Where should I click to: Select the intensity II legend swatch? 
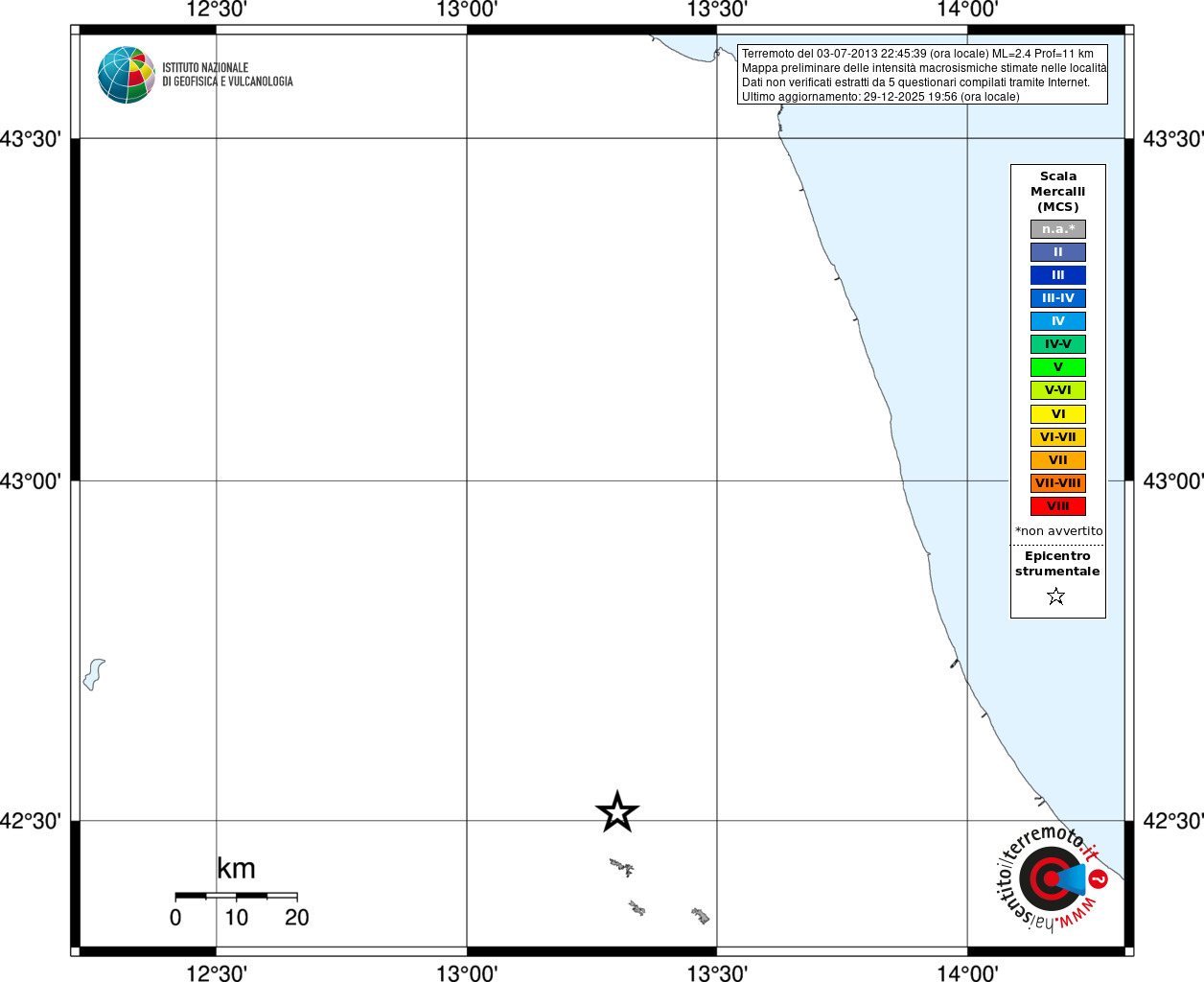[x=1058, y=252]
